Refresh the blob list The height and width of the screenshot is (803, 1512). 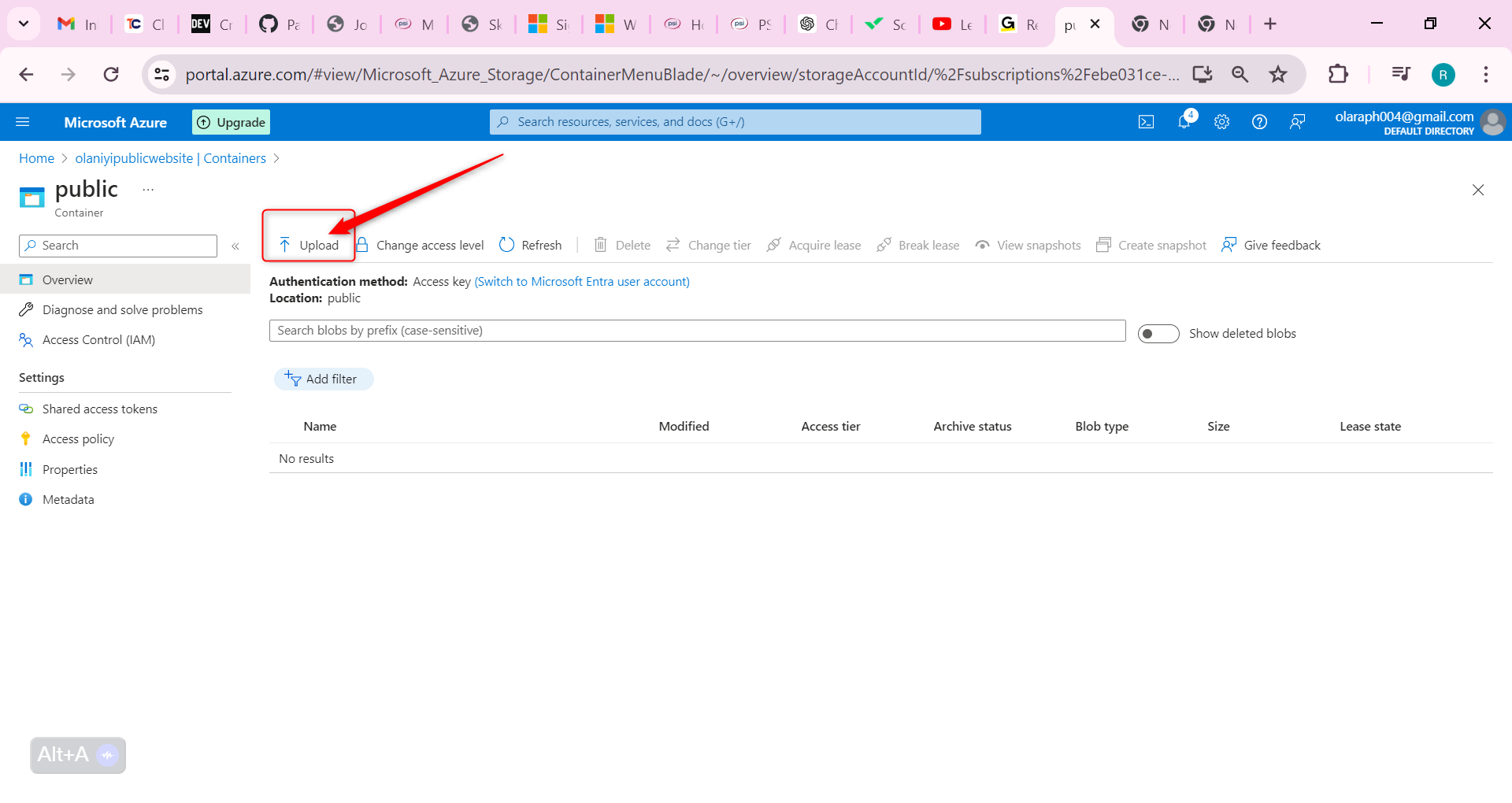[531, 245]
